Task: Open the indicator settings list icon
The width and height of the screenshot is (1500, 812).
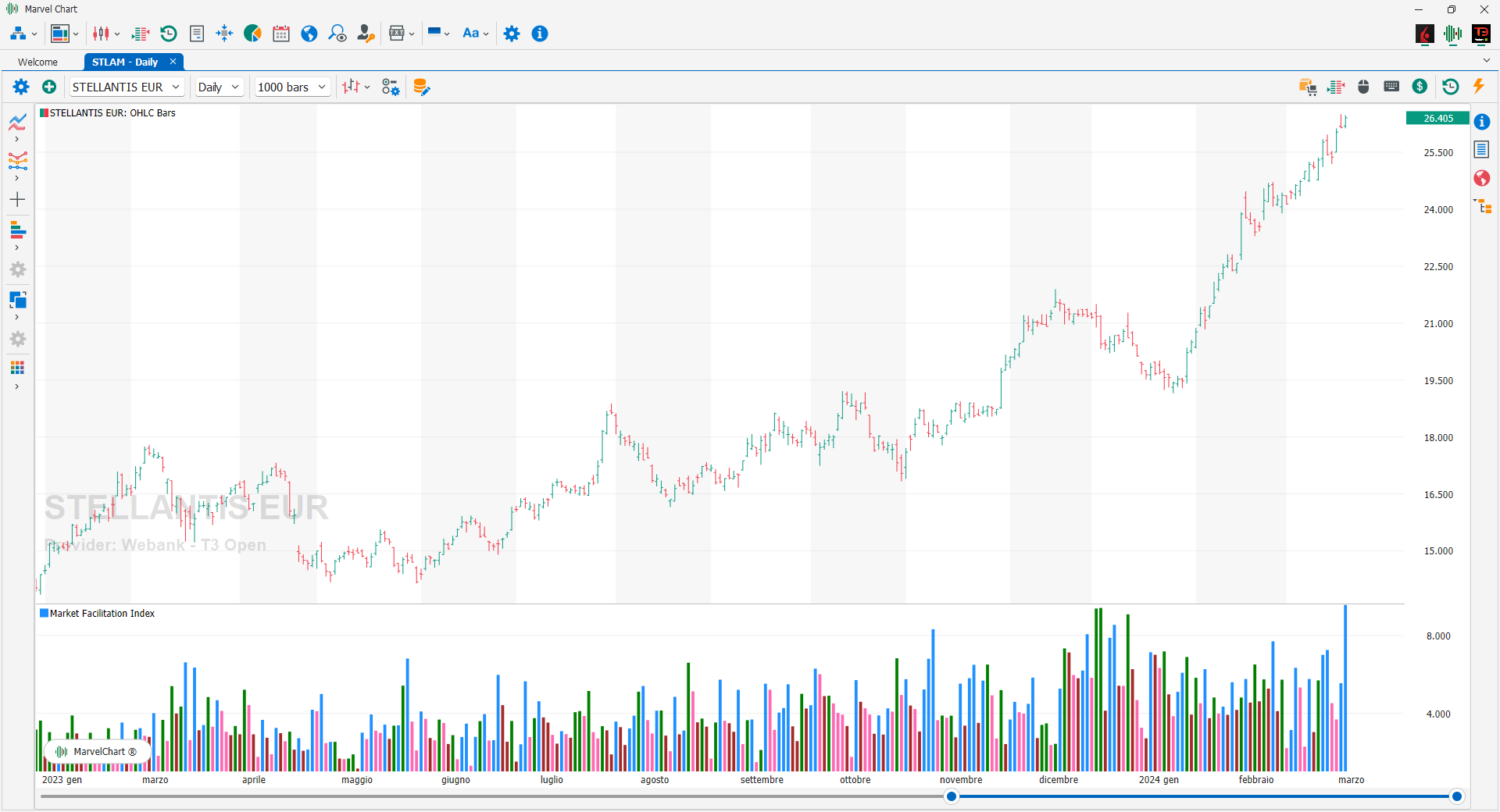Action: [x=391, y=87]
